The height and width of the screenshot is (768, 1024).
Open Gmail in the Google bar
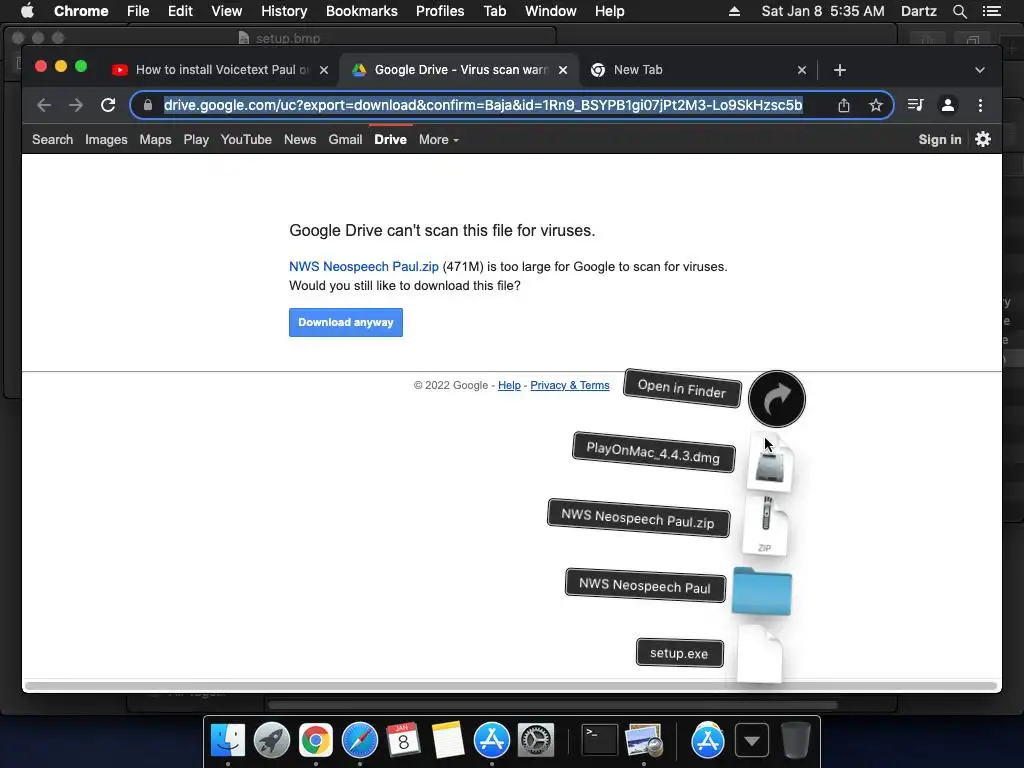345,140
